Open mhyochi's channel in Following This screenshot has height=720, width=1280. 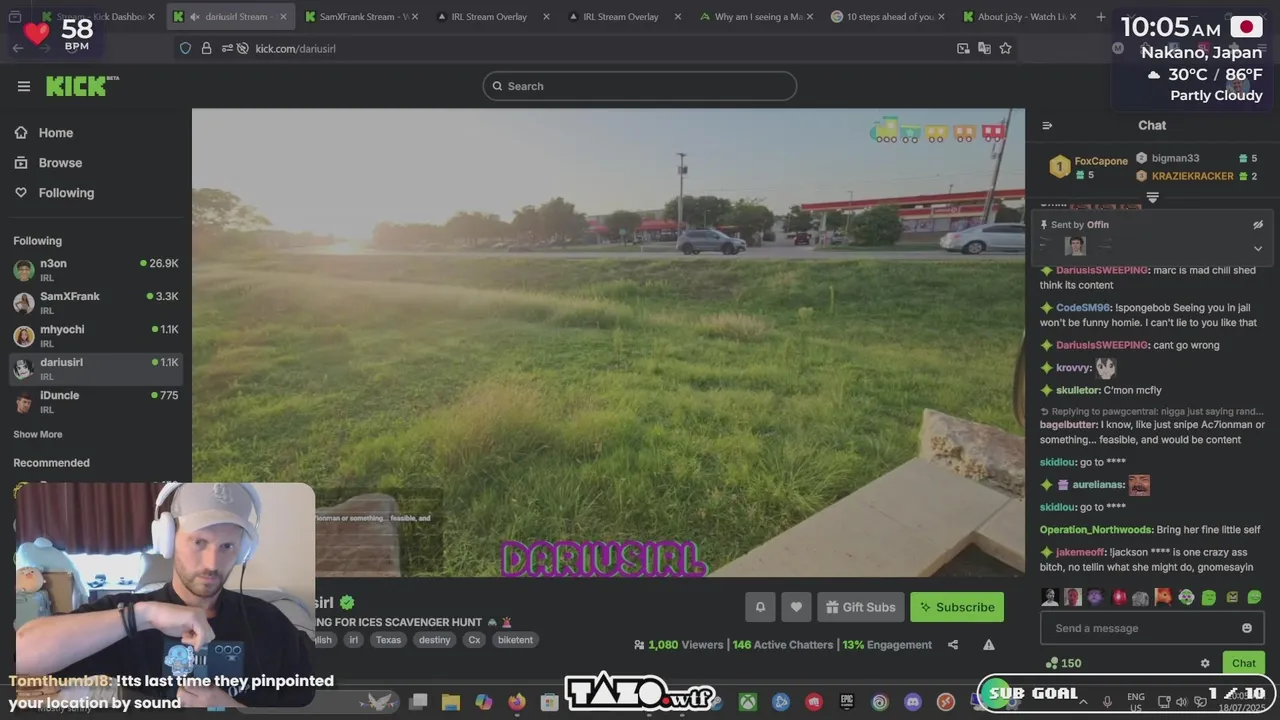click(96, 335)
